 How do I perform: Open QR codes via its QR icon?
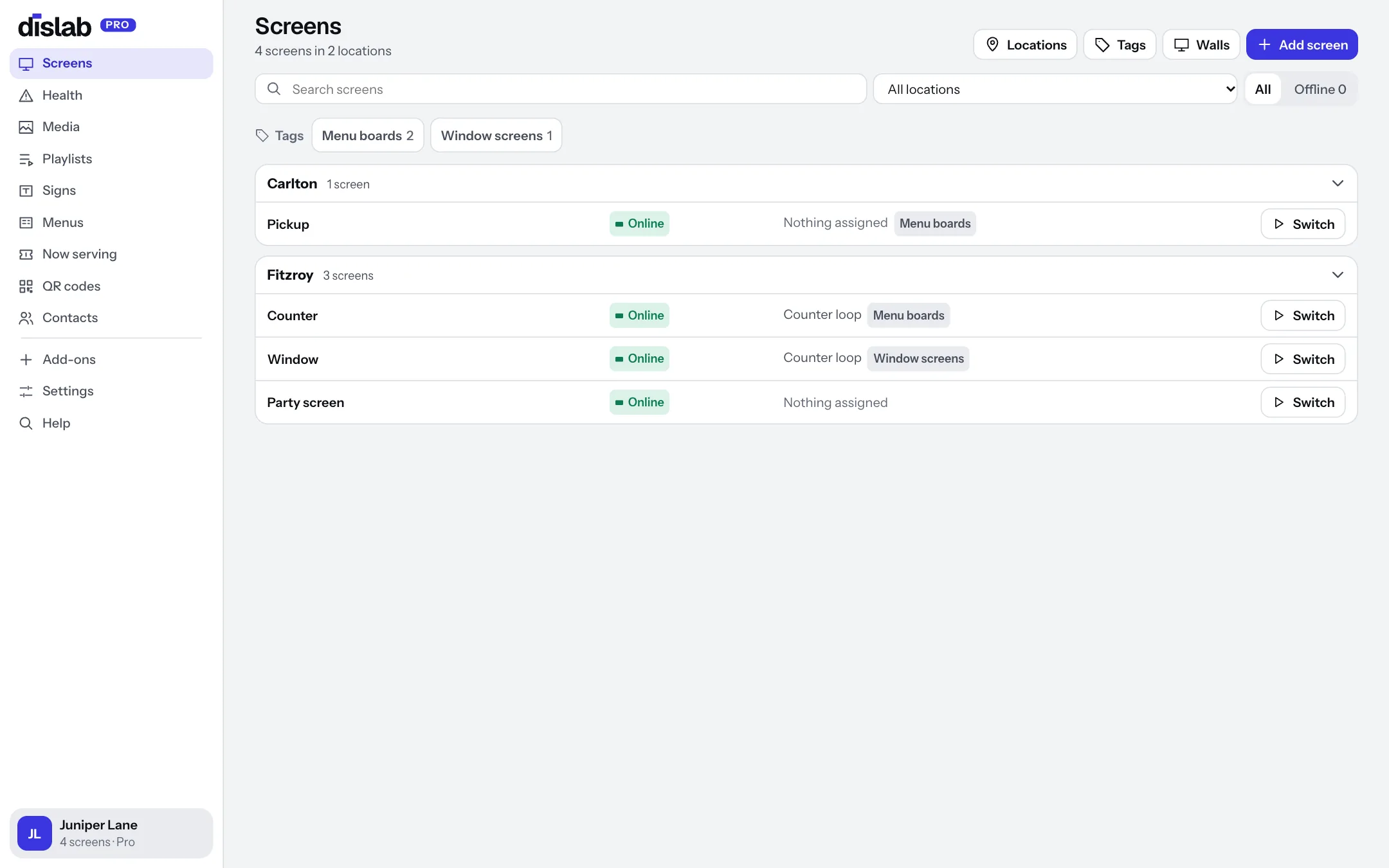(26, 287)
